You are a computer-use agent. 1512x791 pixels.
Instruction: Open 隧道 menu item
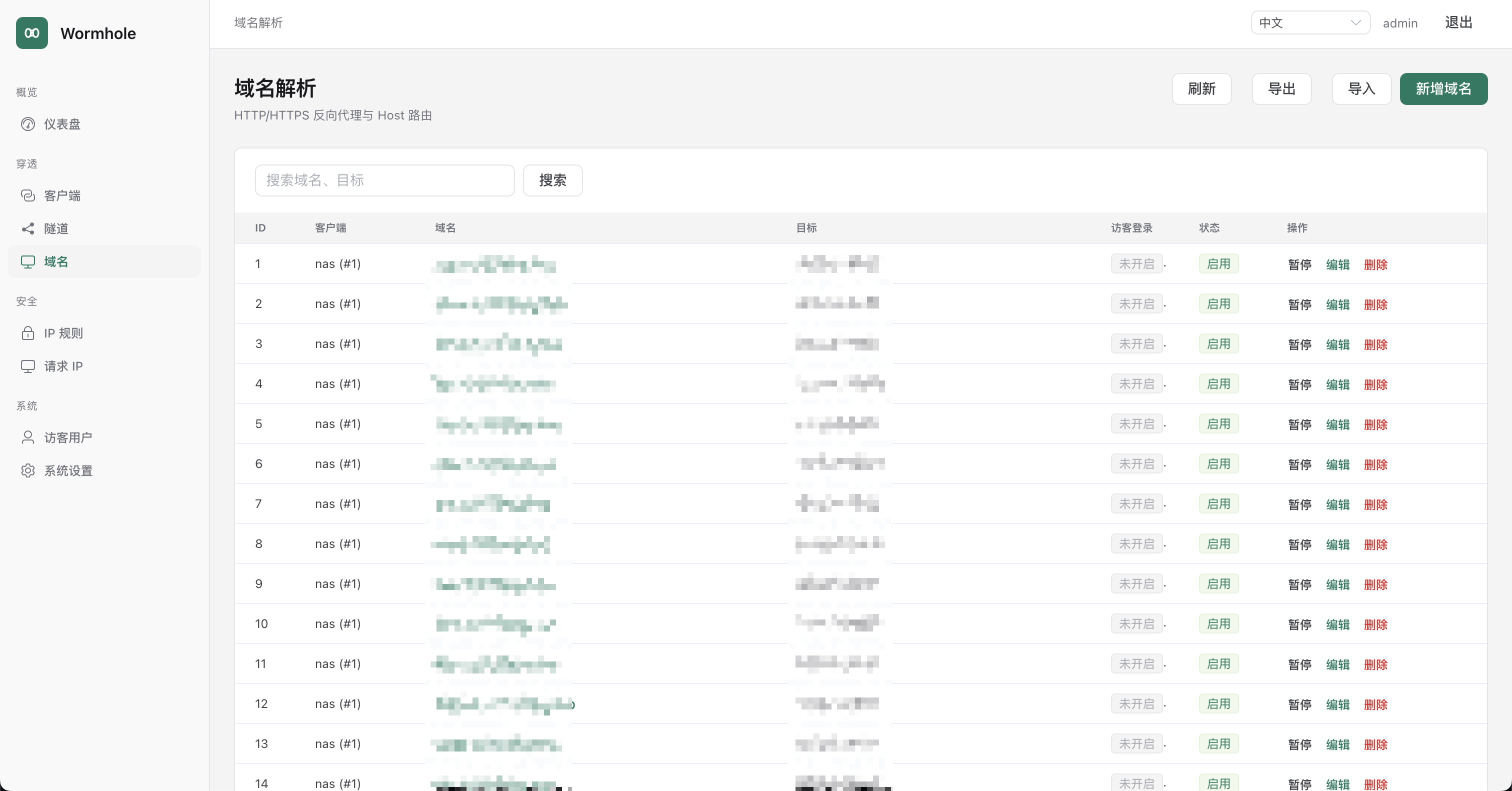coord(104,228)
